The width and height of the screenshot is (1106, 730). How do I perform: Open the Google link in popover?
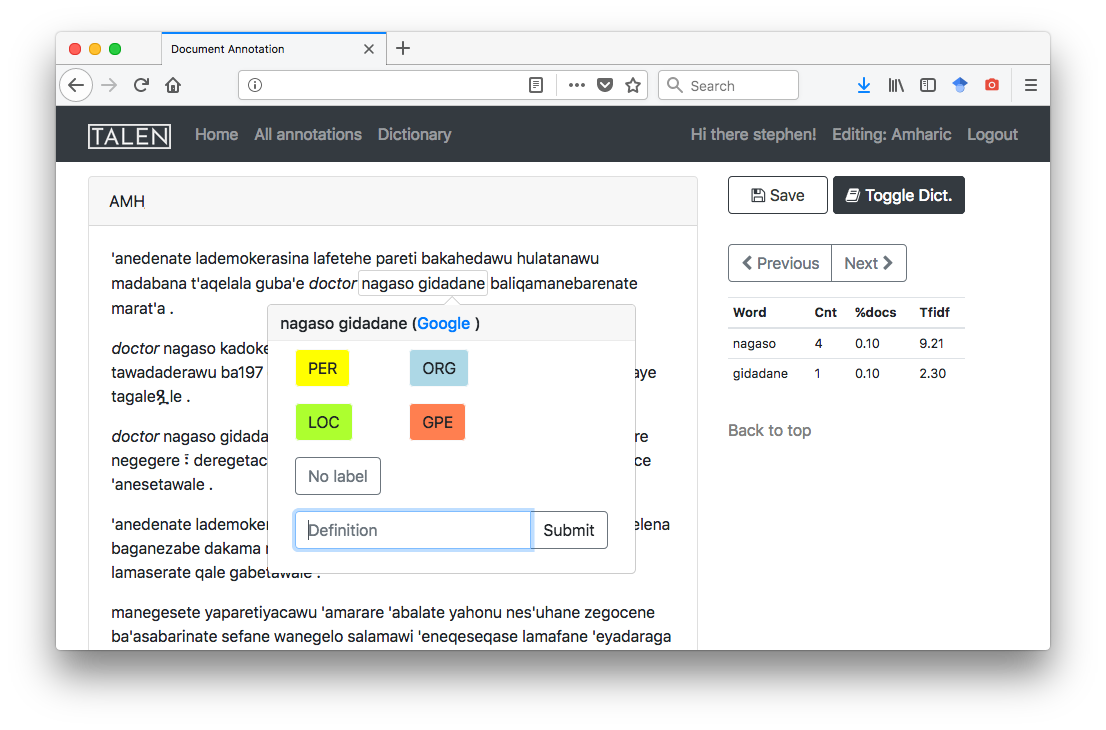tap(444, 323)
